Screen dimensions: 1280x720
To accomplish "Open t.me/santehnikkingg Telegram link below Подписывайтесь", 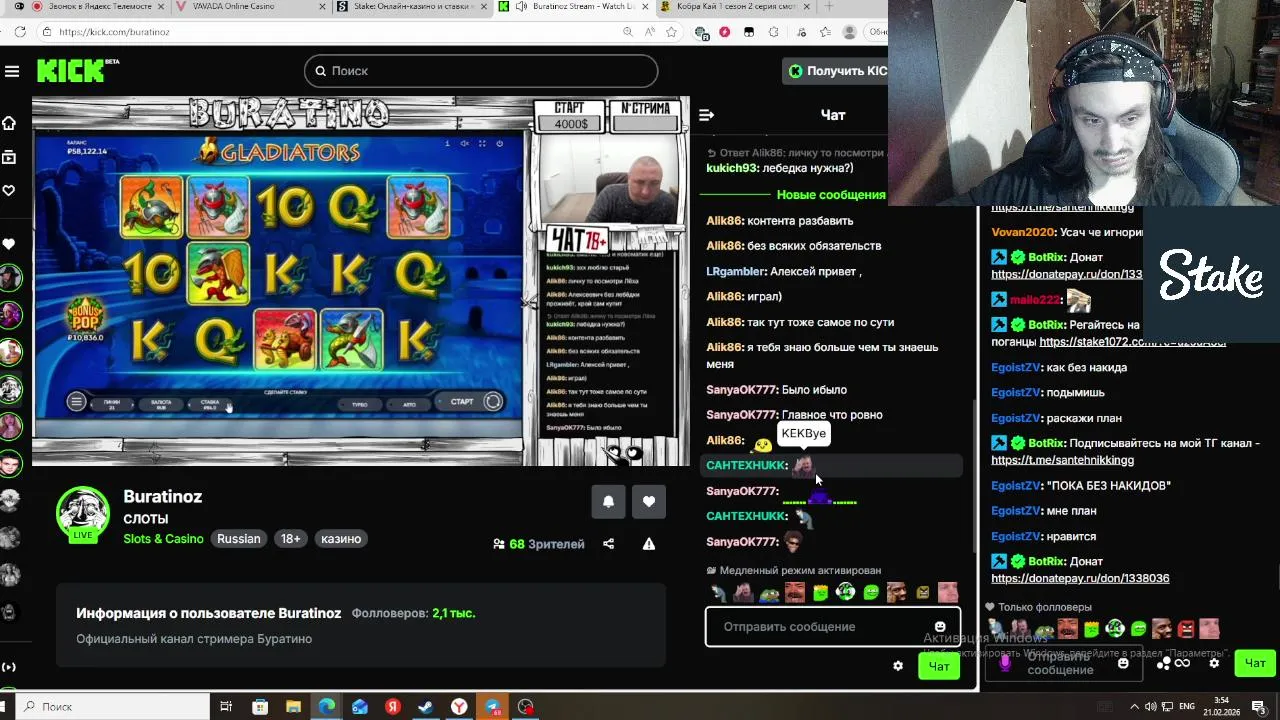I will point(1062,460).
